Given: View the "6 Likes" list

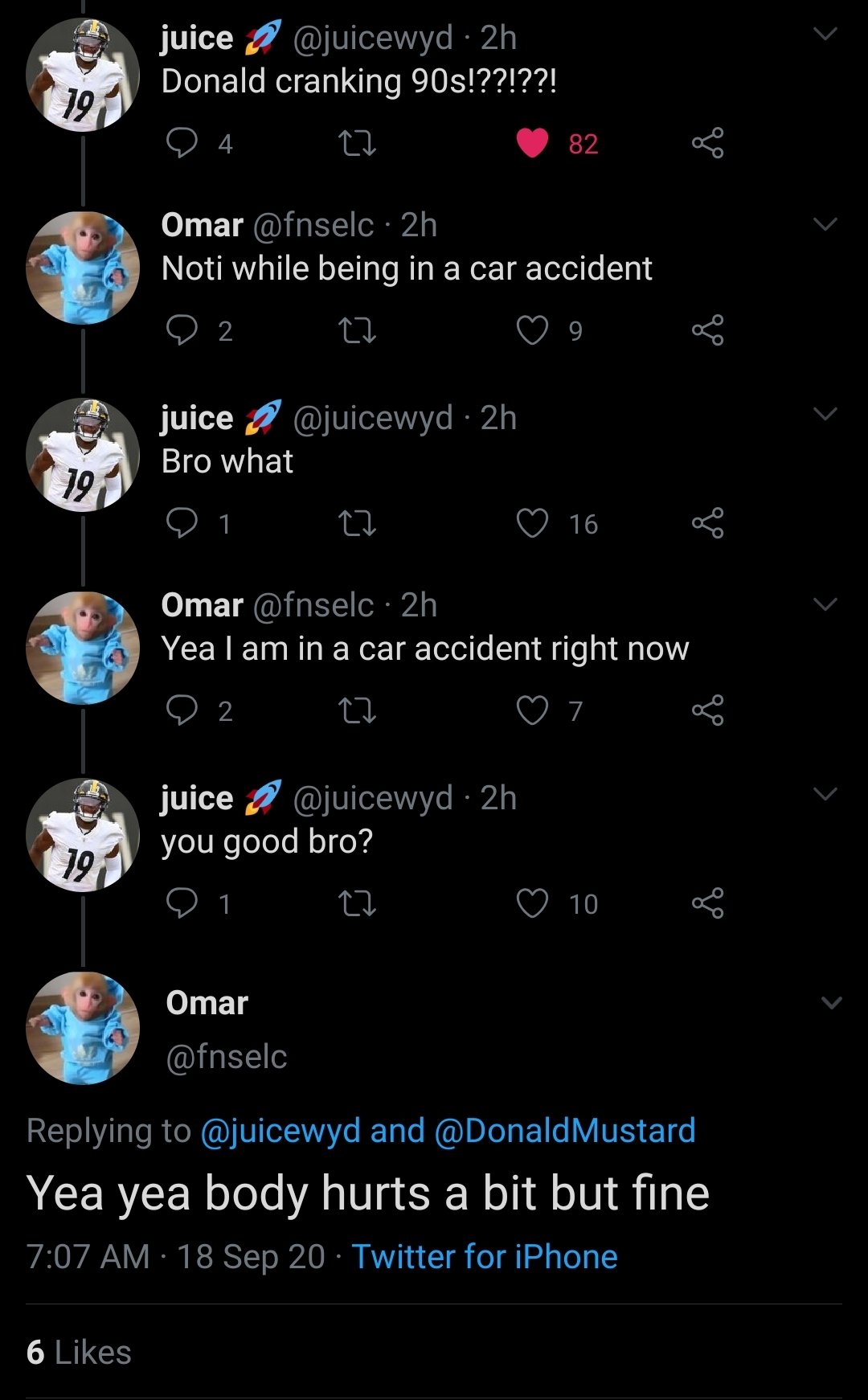Looking at the screenshot, I should tap(79, 1353).
